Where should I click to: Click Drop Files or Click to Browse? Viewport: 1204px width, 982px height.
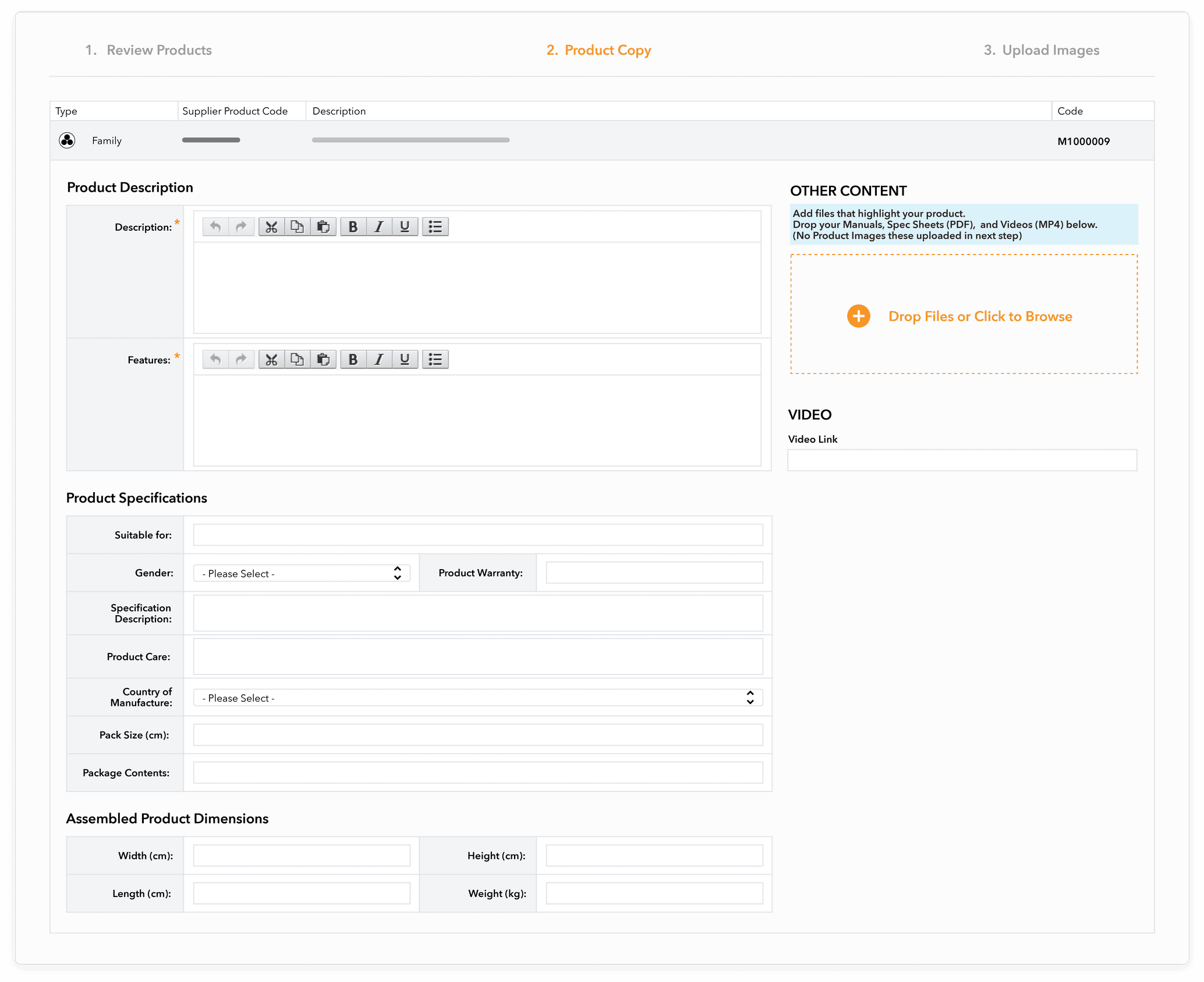(980, 316)
